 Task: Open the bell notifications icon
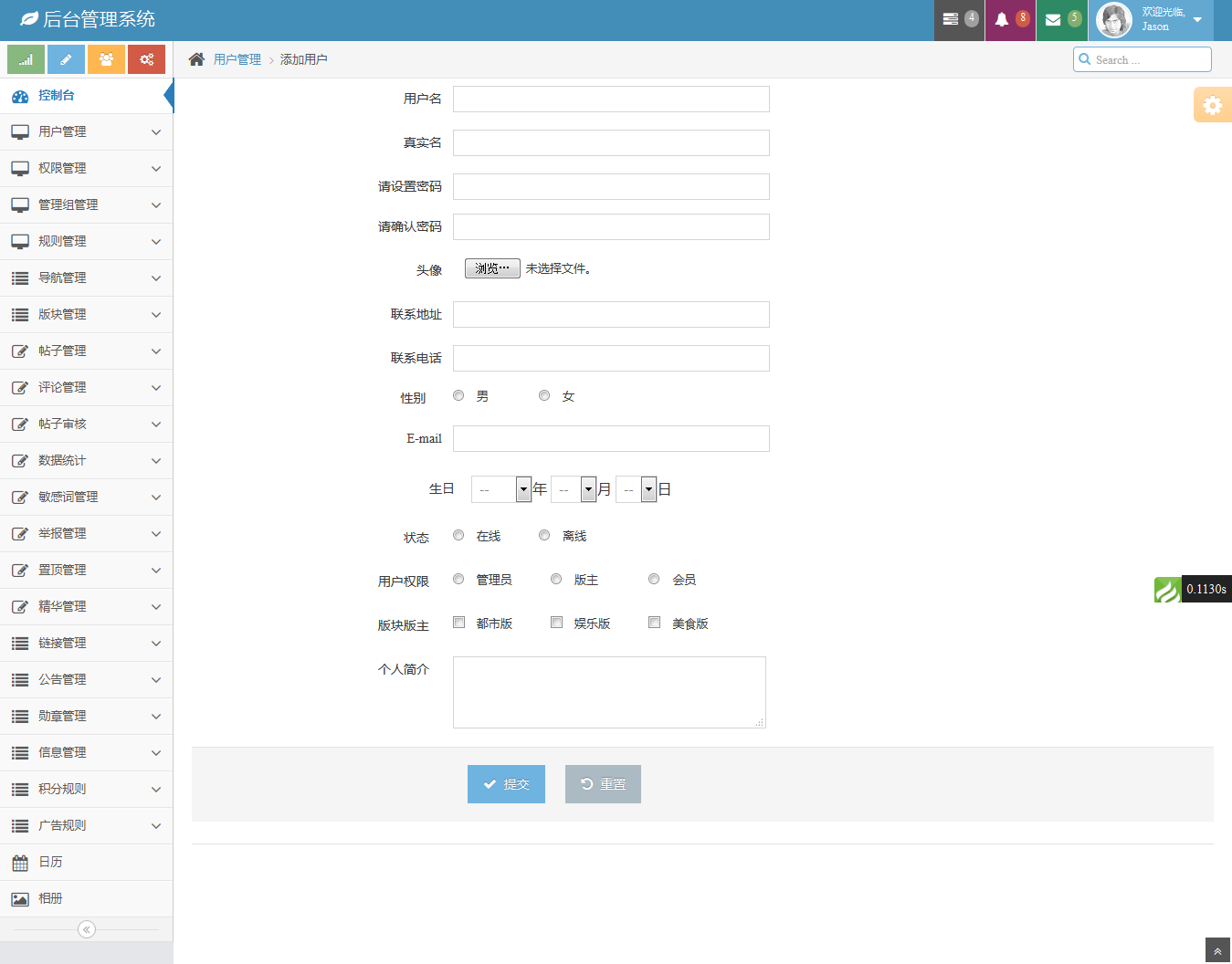1002,20
